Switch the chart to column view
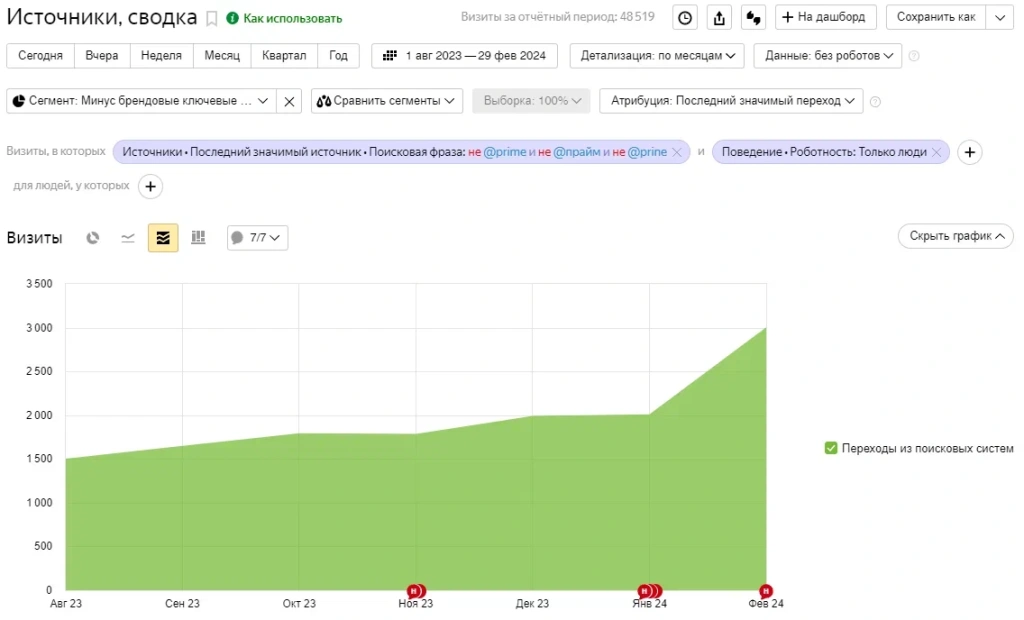Image resolution: width=1024 pixels, height=620 pixels. pyautogui.click(x=197, y=237)
